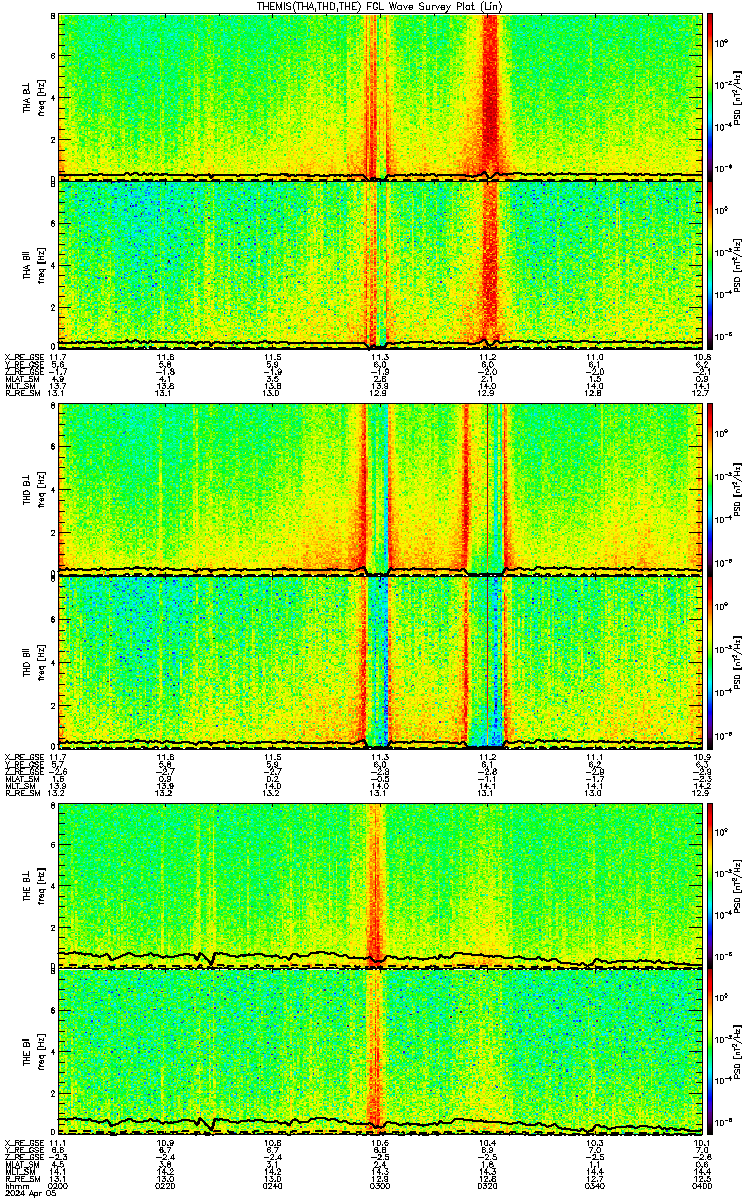Viewport: 750px width, 1200px height.
Task: Click the THA B⊥ PSD color bar
Action: pyautogui.click(x=710, y=96)
